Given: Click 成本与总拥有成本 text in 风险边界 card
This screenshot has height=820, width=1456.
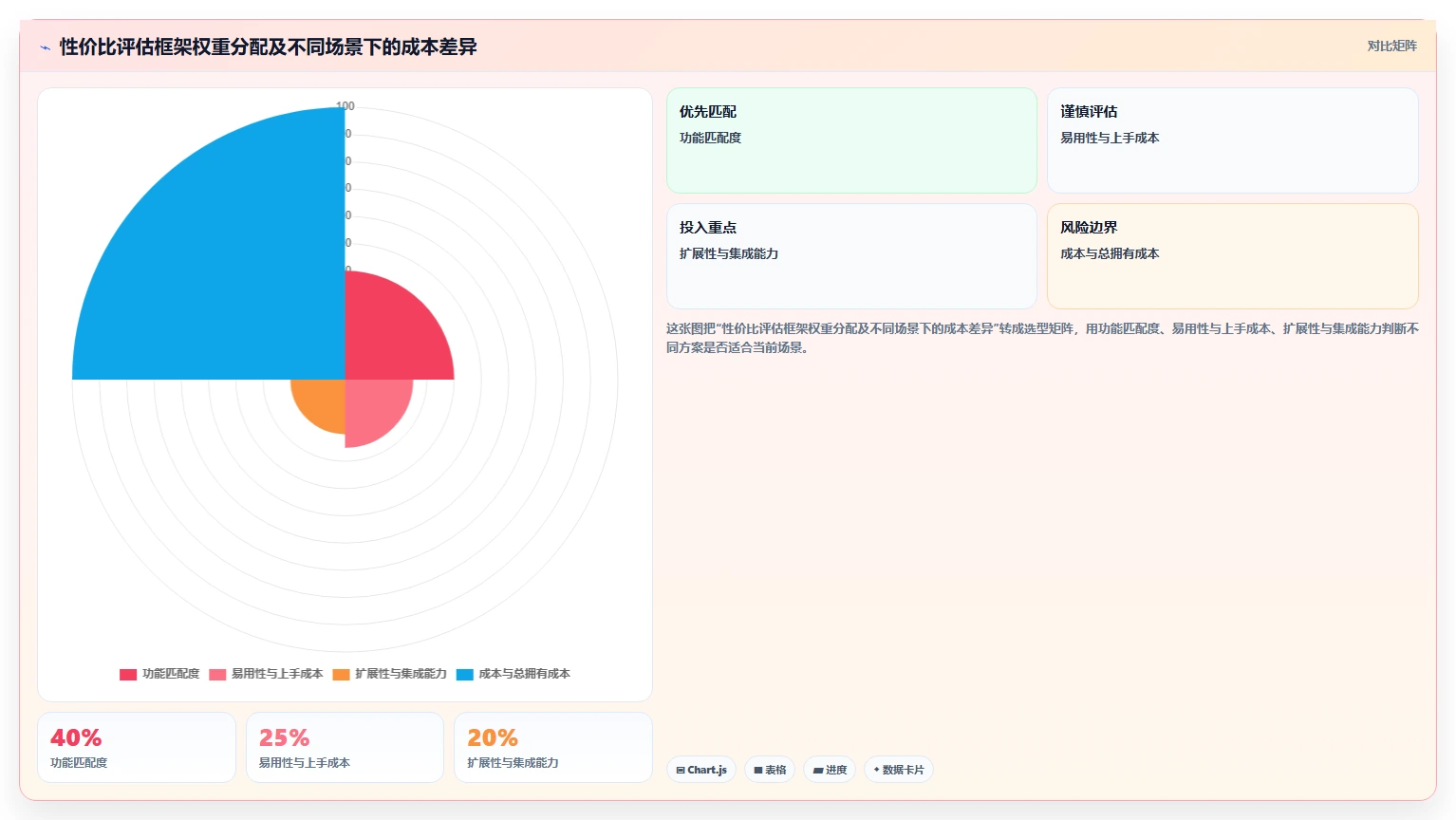Looking at the screenshot, I should pyautogui.click(x=1110, y=253).
